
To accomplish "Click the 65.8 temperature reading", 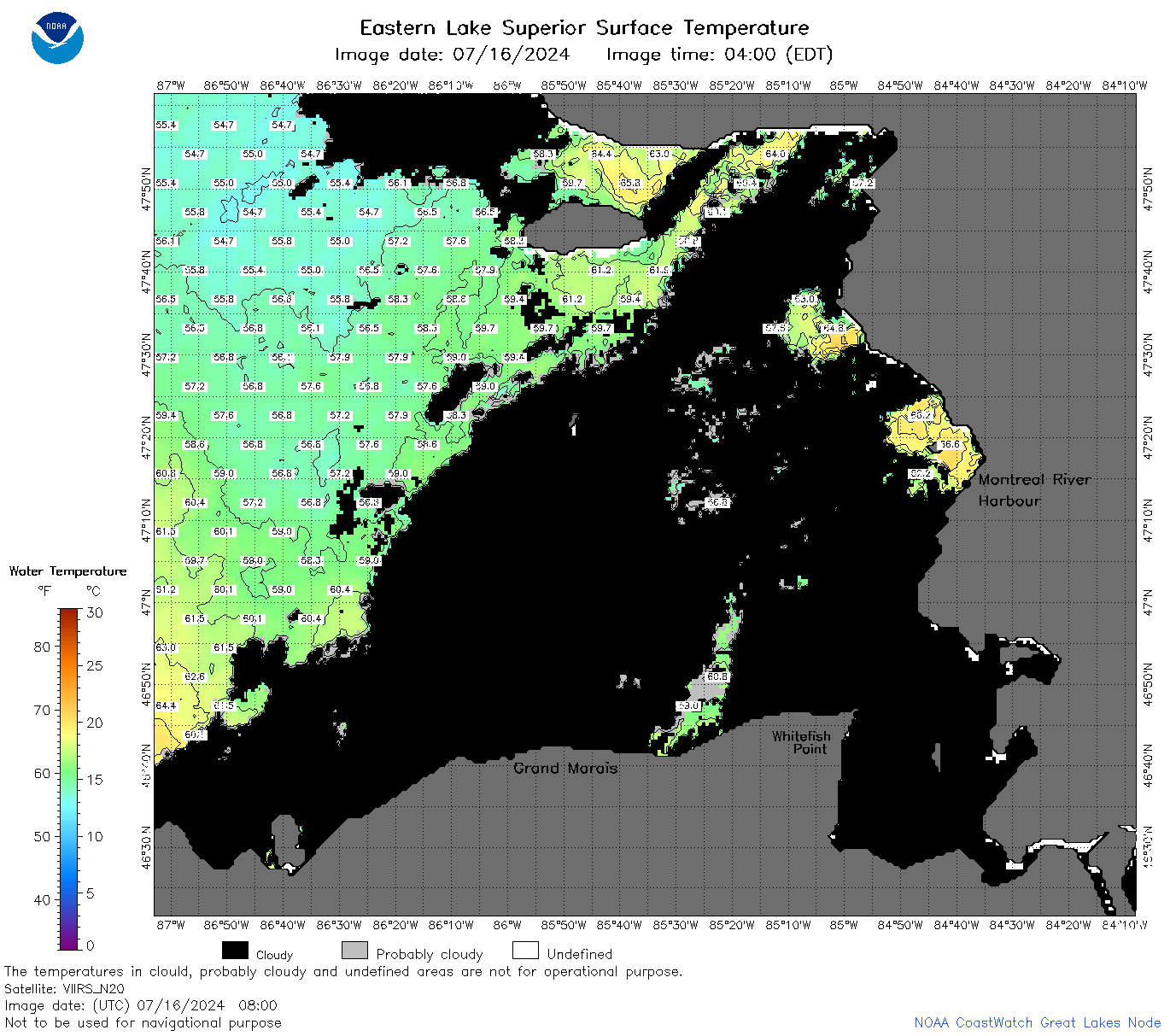I will pos(630,184).
